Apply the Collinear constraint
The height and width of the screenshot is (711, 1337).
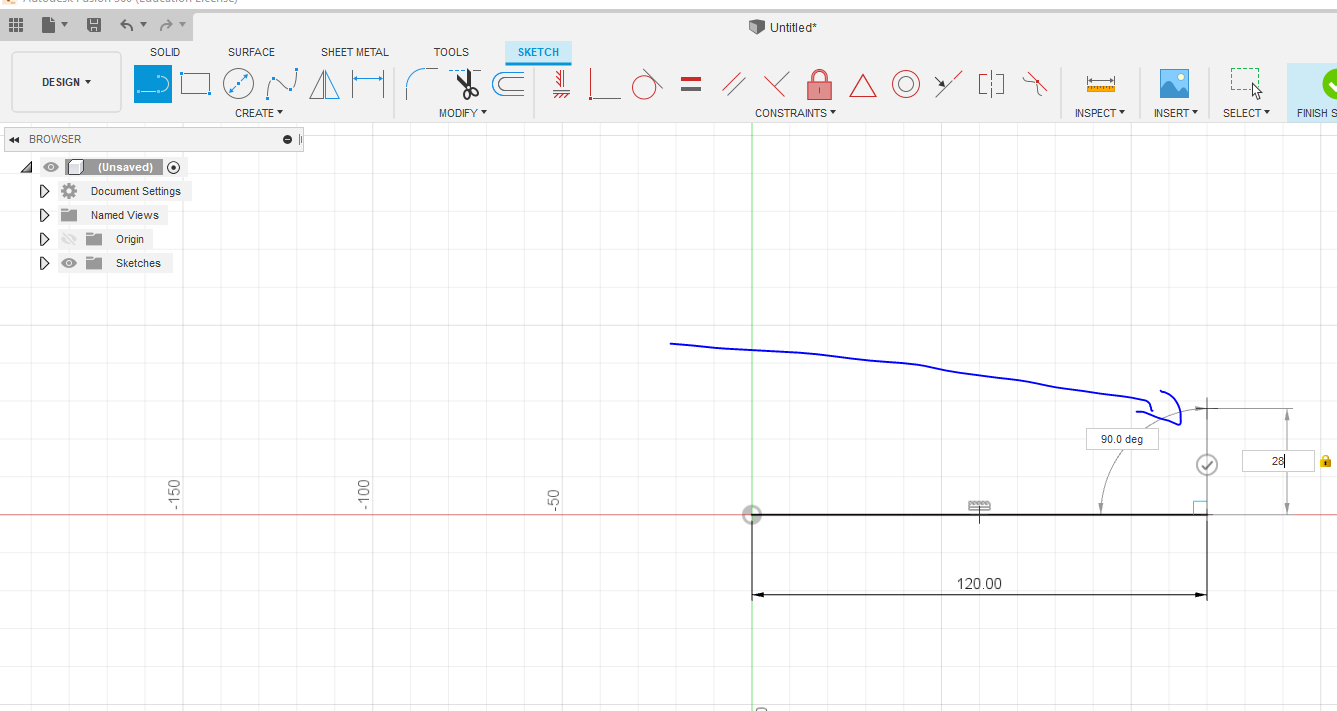point(948,84)
